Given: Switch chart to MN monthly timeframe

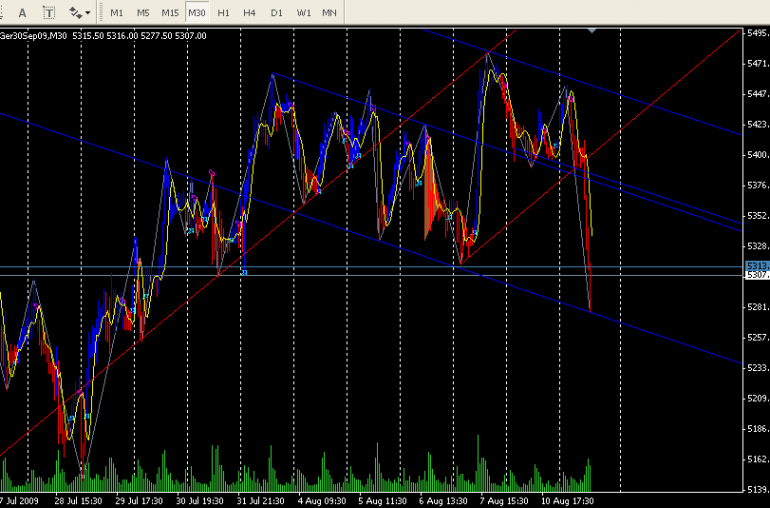Looking at the screenshot, I should 329,13.
